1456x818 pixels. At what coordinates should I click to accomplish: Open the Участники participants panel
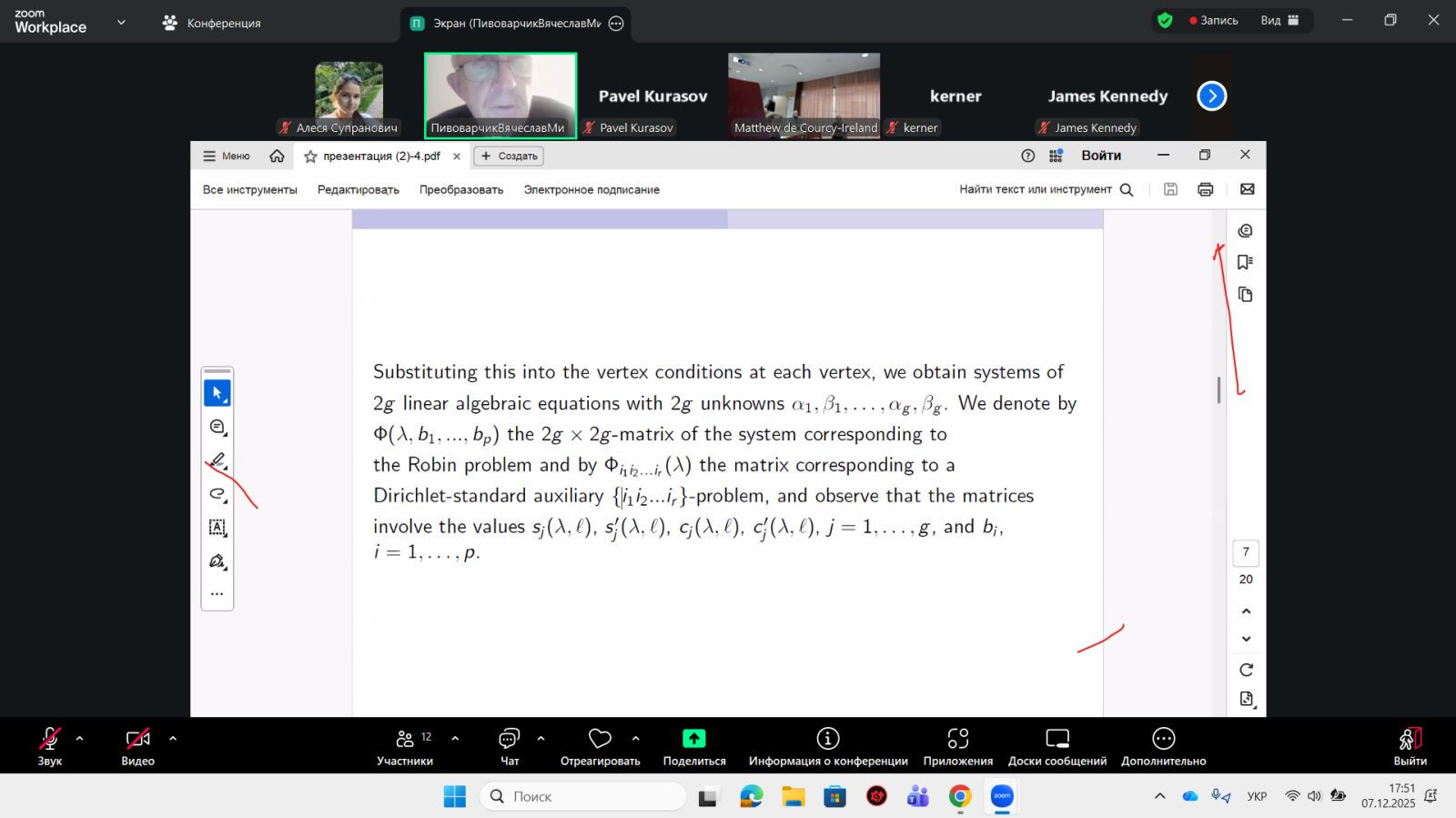(x=405, y=746)
